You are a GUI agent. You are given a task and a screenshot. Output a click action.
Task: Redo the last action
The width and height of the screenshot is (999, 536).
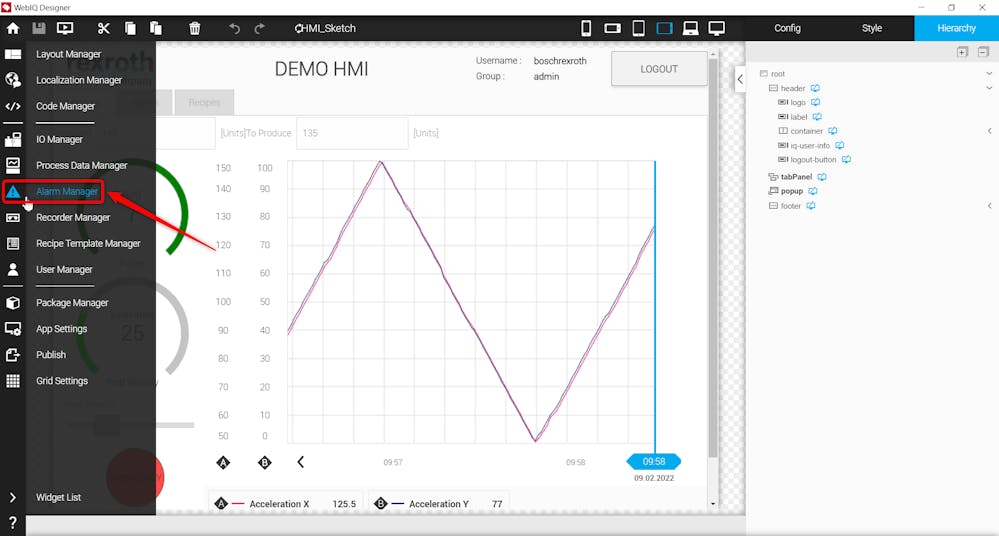pyautogui.click(x=259, y=28)
